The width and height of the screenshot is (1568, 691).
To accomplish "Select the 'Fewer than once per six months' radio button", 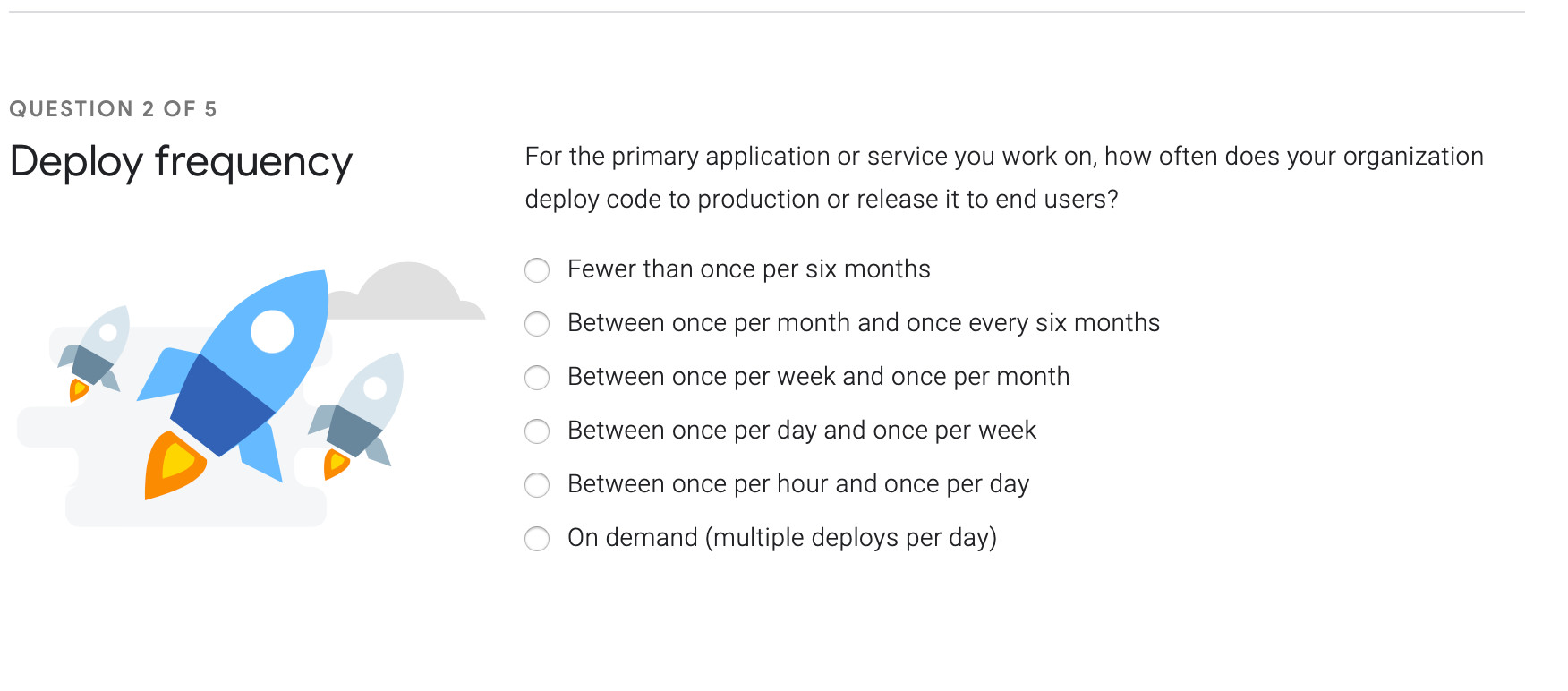I will point(537,270).
